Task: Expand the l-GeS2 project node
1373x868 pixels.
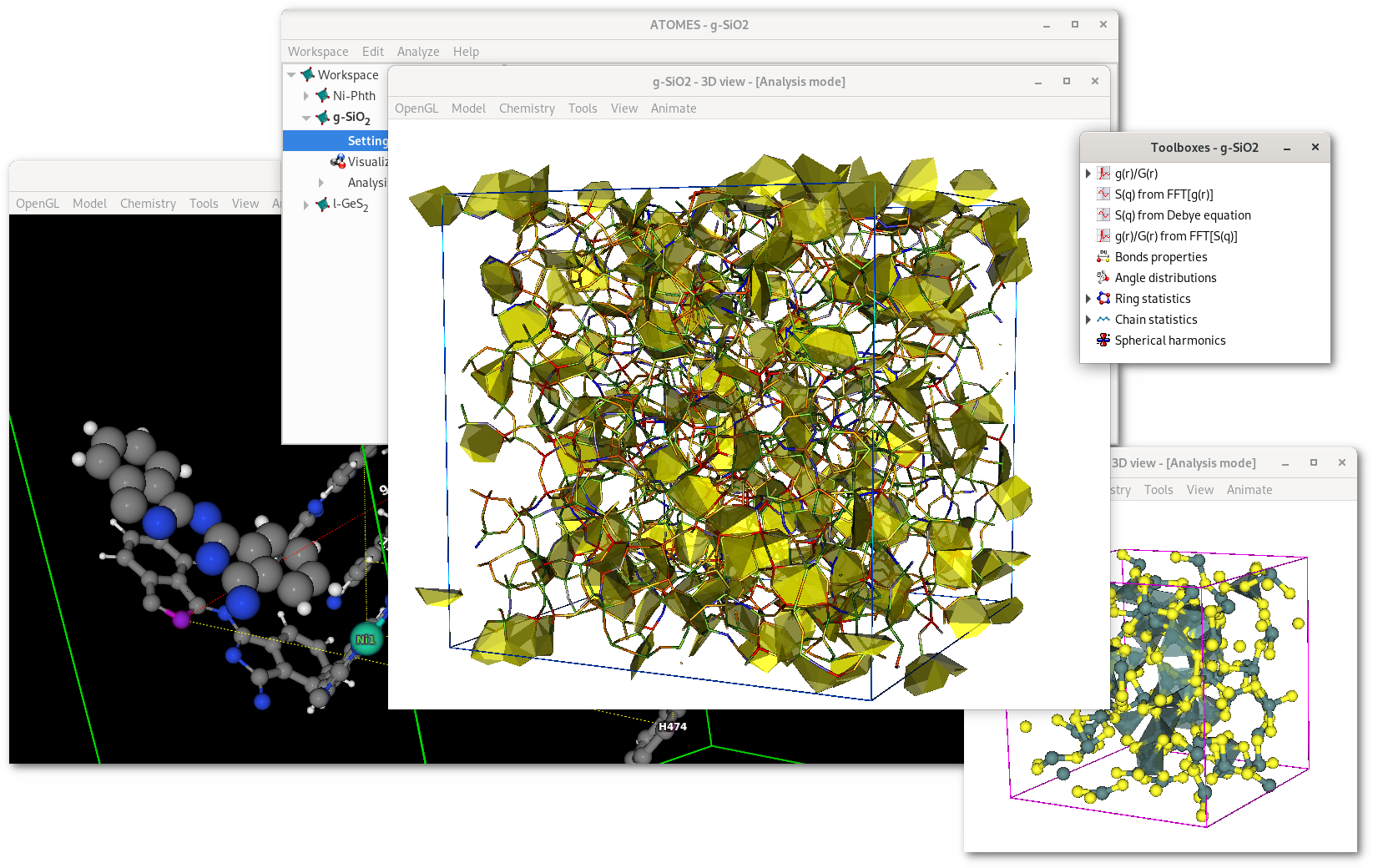Action: tap(306, 204)
